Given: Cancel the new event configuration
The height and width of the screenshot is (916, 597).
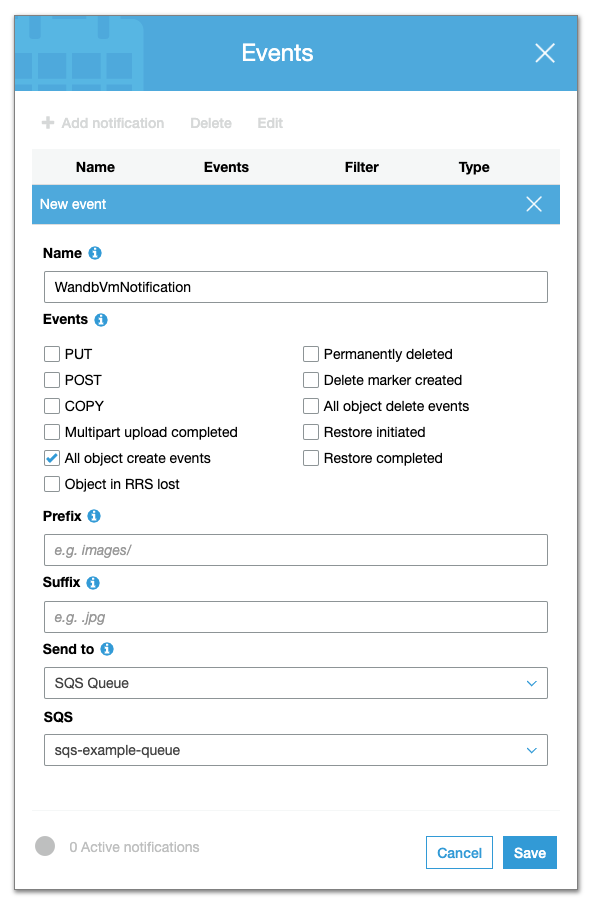Looking at the screenshot, I should tap(459, 852).
